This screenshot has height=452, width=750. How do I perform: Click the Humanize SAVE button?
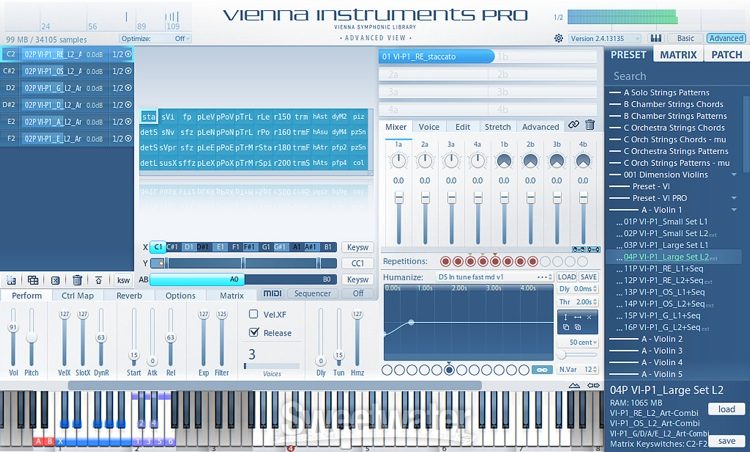(x=588, y=277)
